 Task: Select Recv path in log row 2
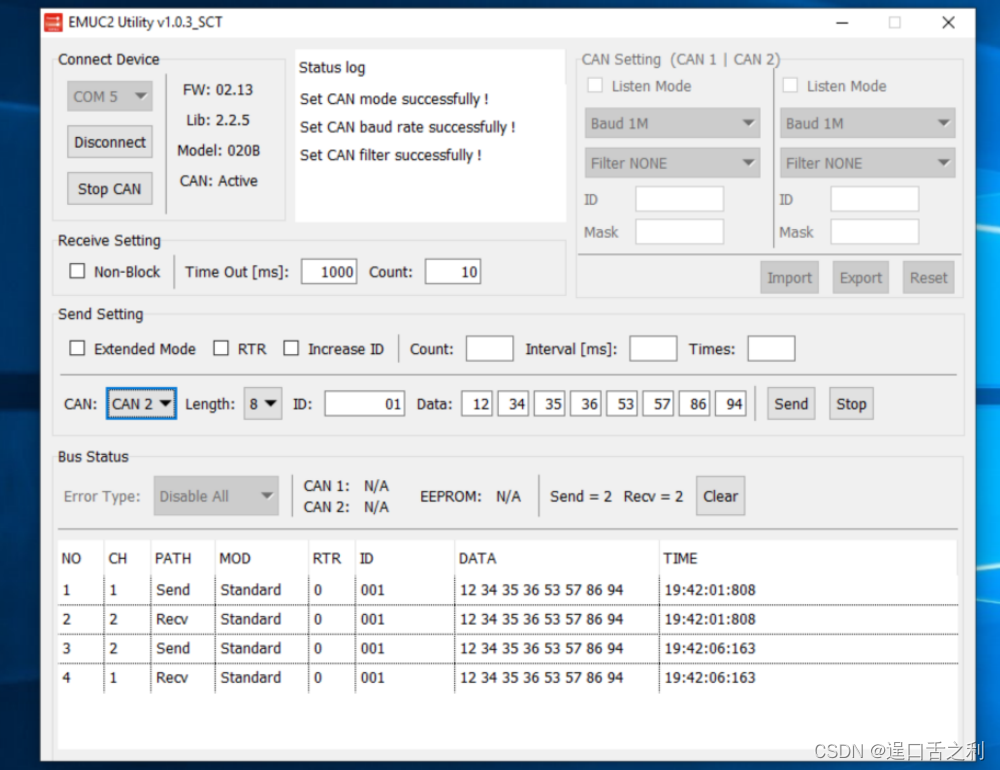coord(172,619)
